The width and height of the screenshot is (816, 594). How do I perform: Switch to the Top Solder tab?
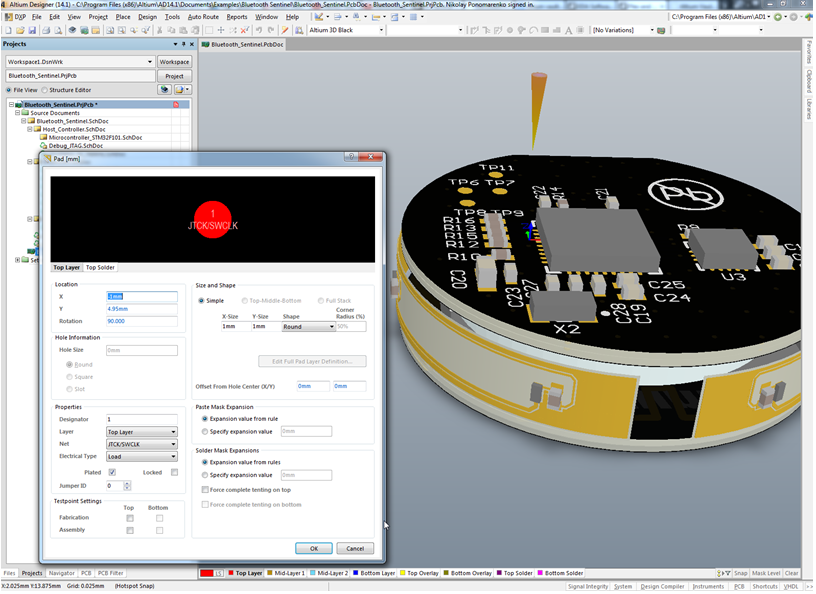[100, 268]
